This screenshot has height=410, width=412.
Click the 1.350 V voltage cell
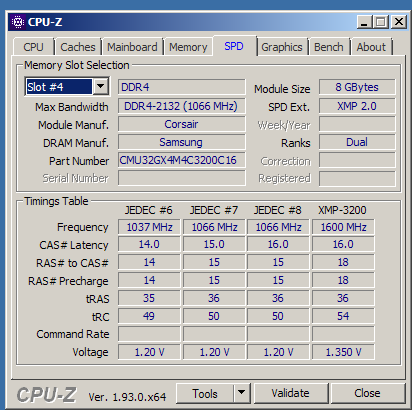click(x=343, y=352)
